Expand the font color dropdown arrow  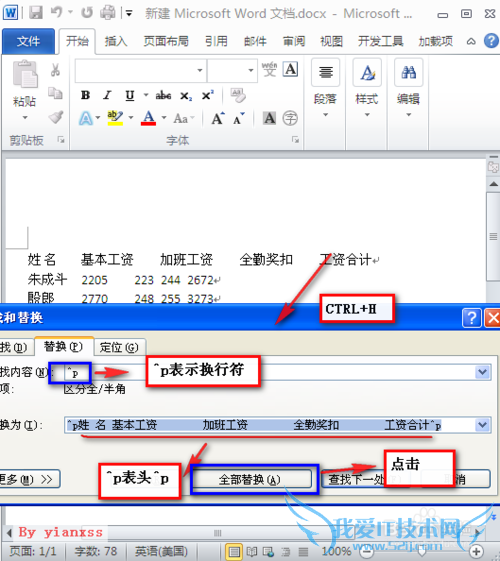point(164,117)
